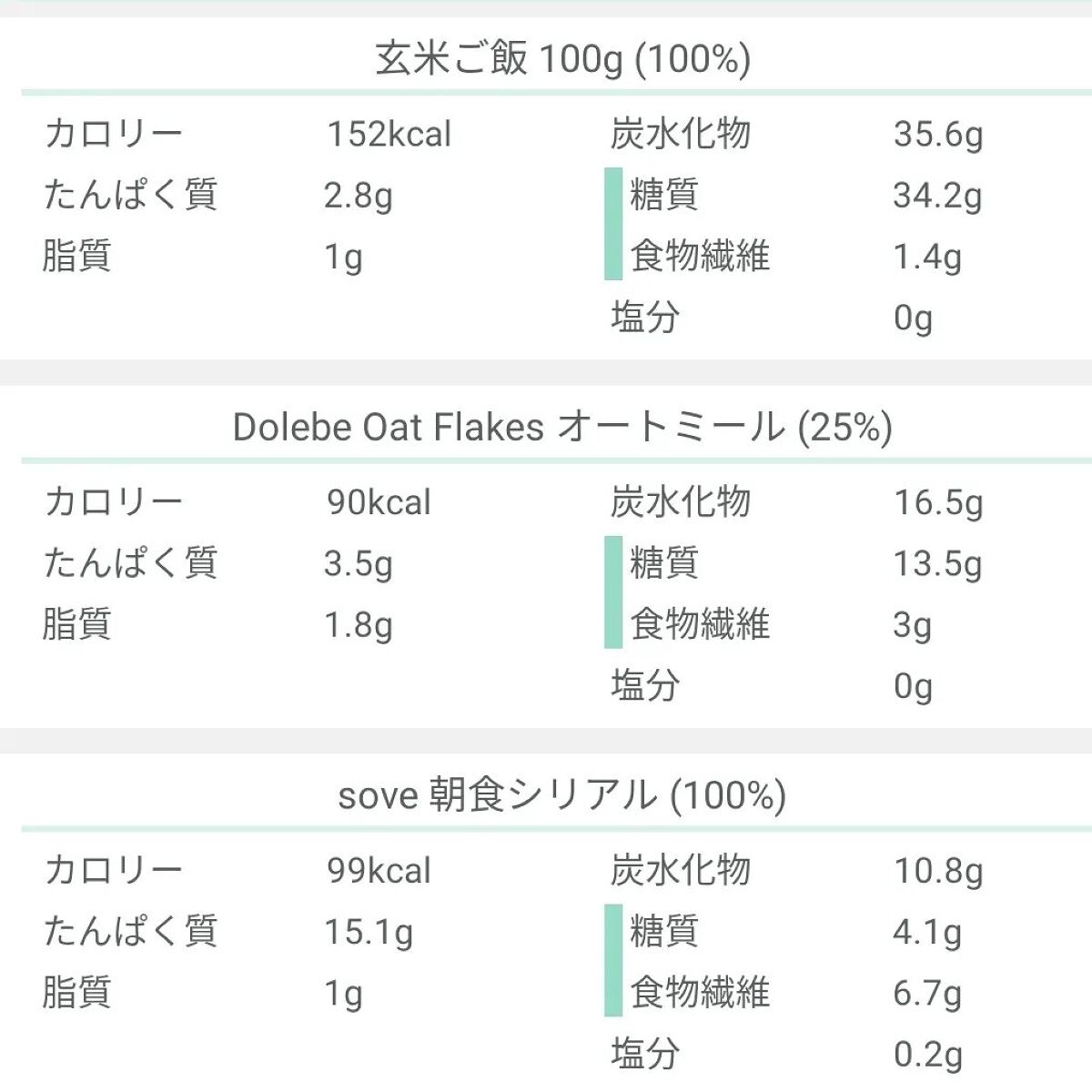Image resolution: width=1092 pixels, height=1092 pixels.
Task: Tap the 玄米ご飯 100g (100%) header
Action: [562, 60]
